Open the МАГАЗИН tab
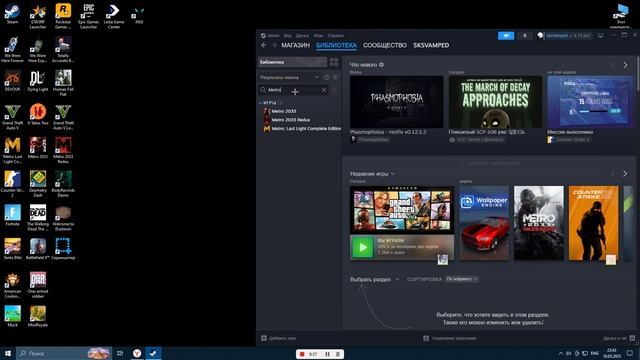The height and width of the screenshot is (360, 640). tap(296, 45)
